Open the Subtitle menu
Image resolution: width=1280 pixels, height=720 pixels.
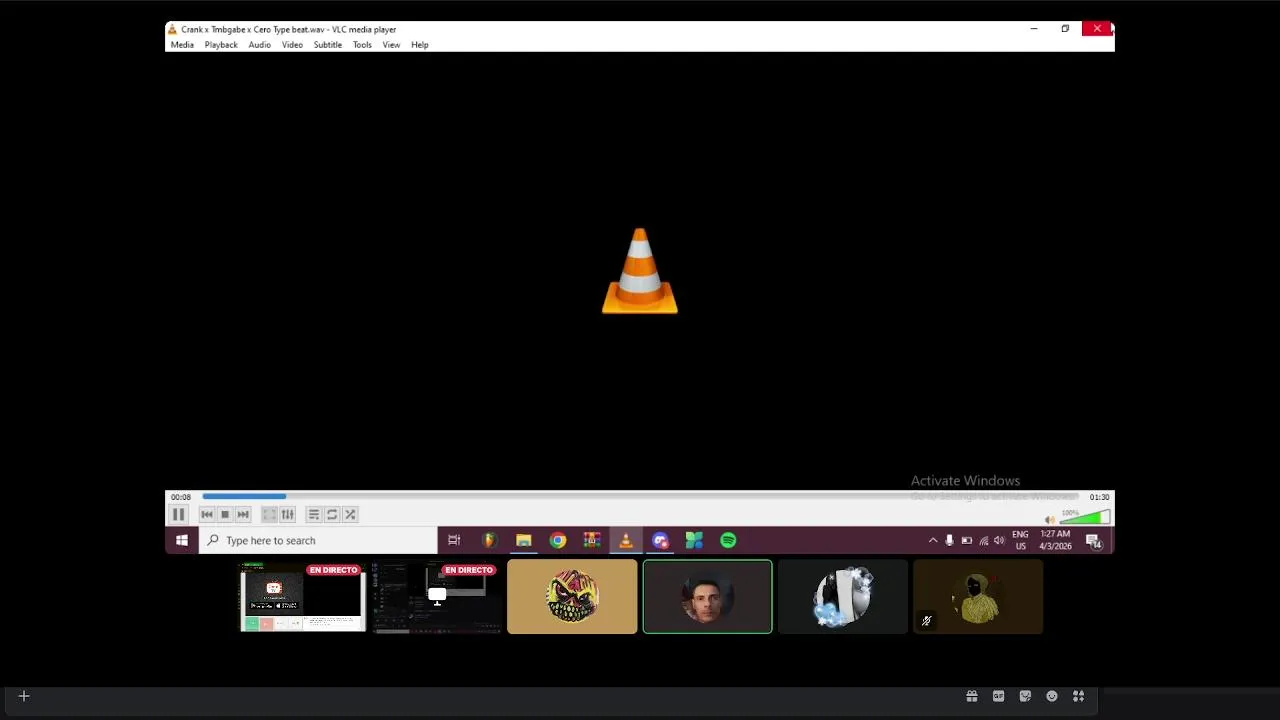[328, 45]
